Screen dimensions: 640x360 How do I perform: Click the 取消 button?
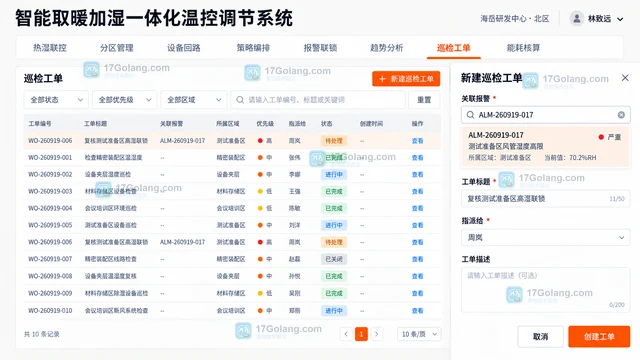point(540,337)
